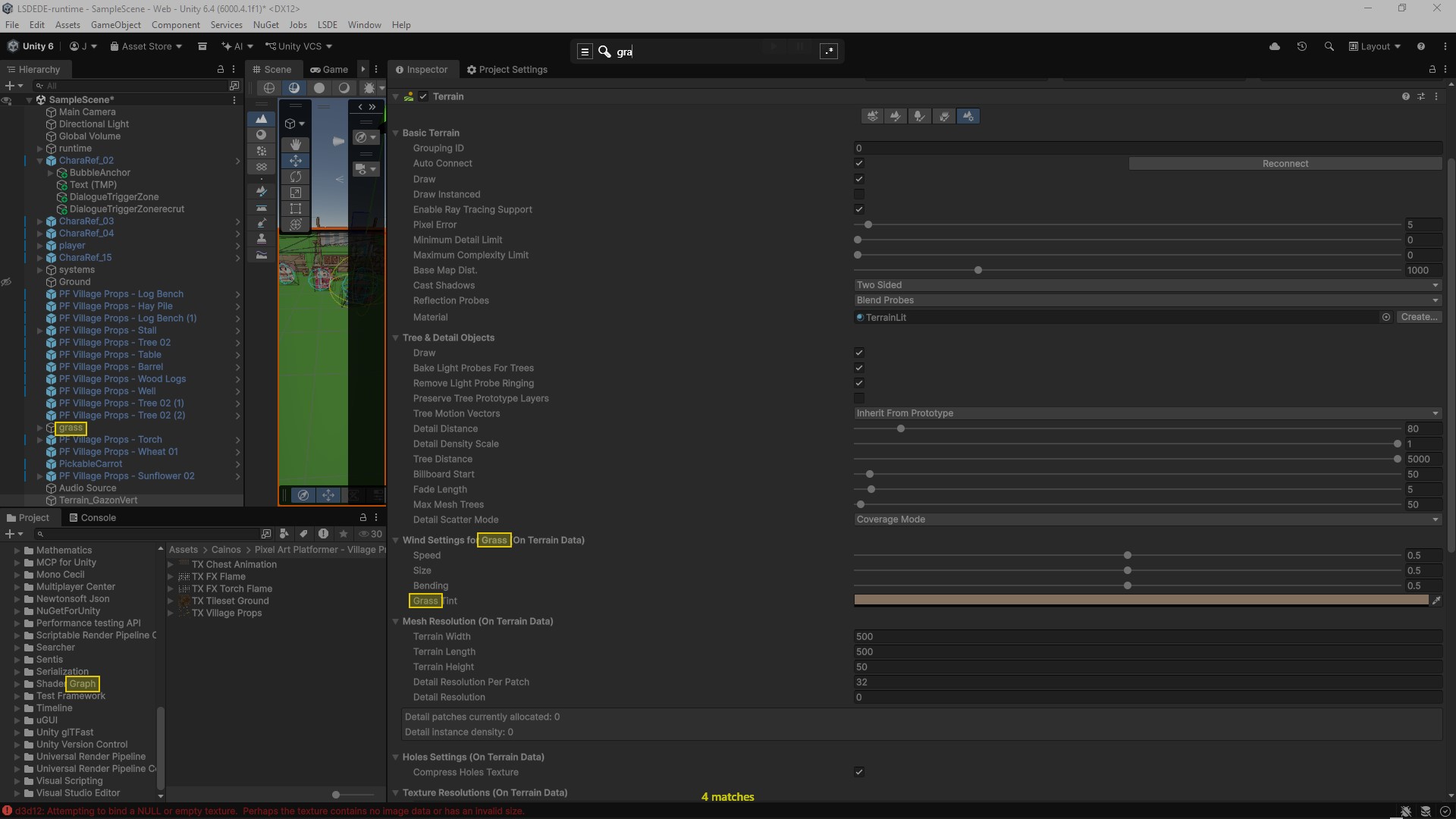Expand CharaRef_03 in the Hierarchy

pyautogui.click(x=40, y=221)
